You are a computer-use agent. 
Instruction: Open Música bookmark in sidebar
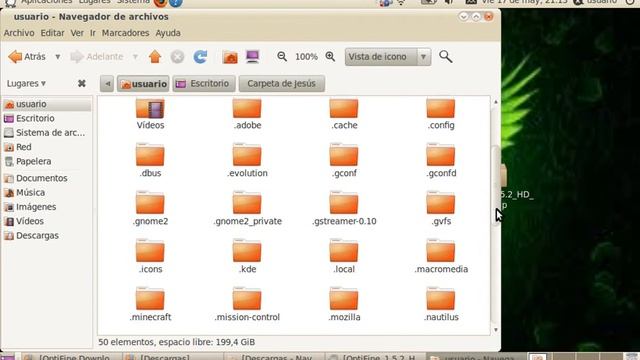[47, 192]
